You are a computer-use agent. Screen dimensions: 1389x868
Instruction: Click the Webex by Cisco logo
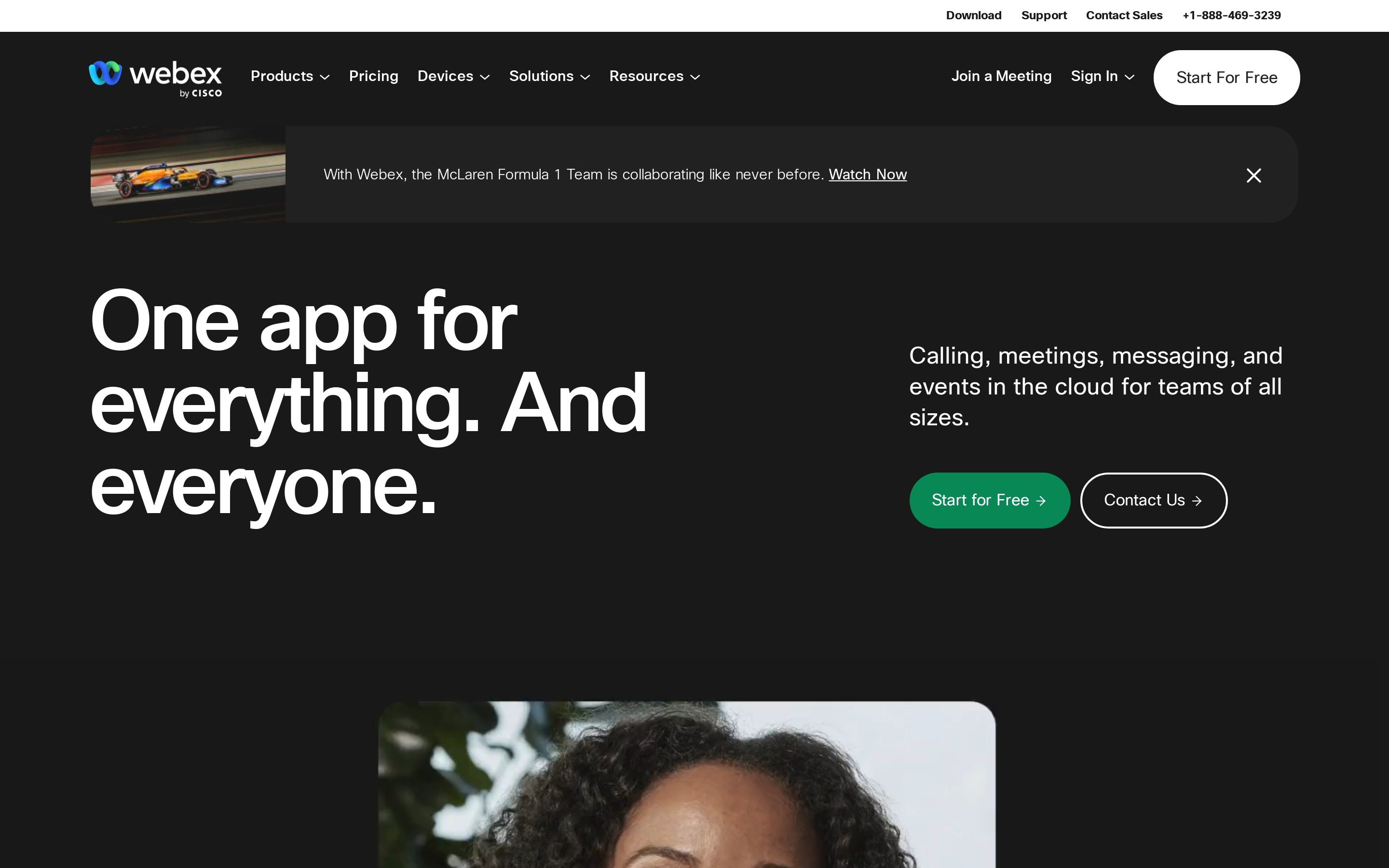click(x=155, y=78)
